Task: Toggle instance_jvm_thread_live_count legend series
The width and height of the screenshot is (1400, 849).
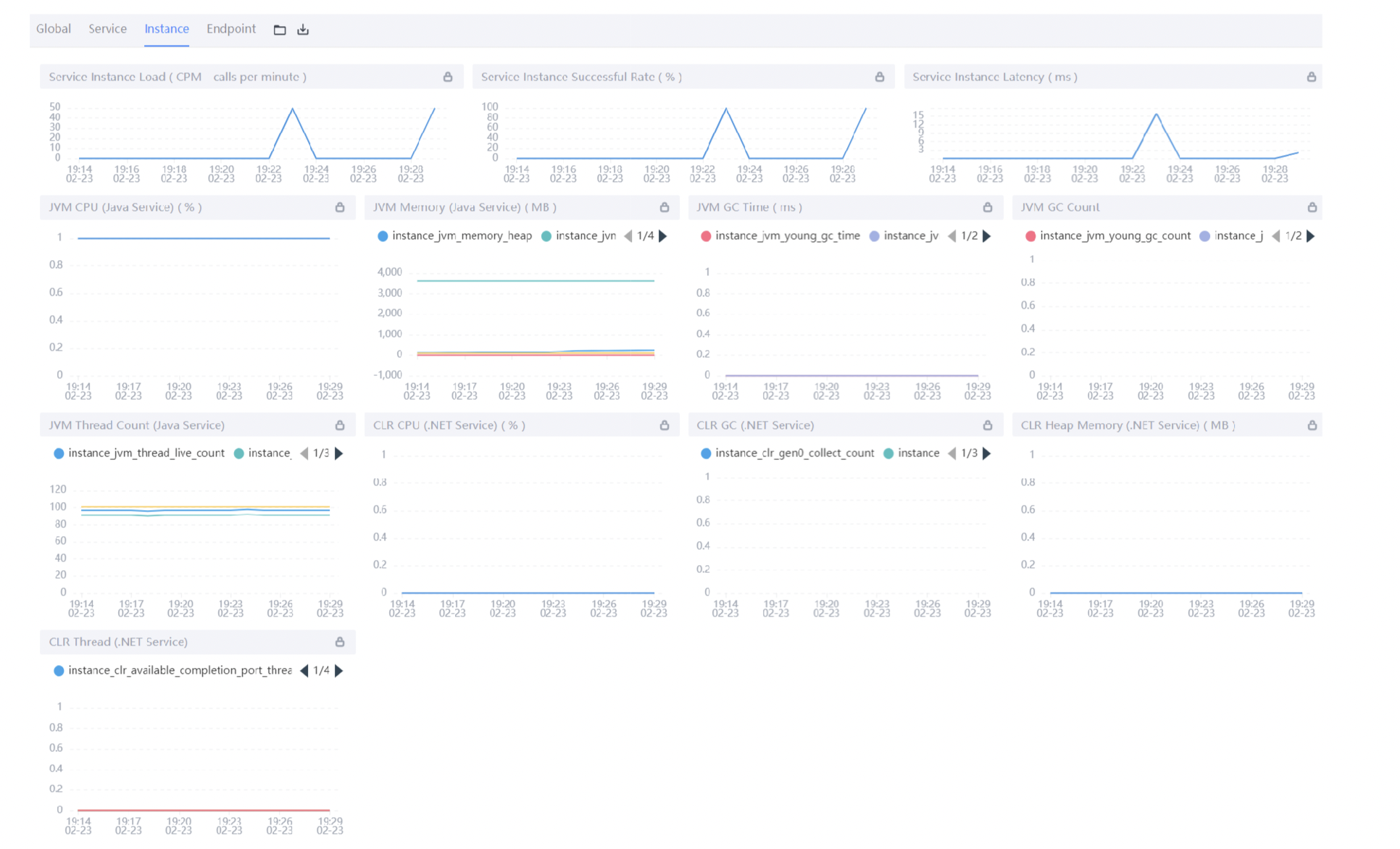Action: tap(146, 453)
